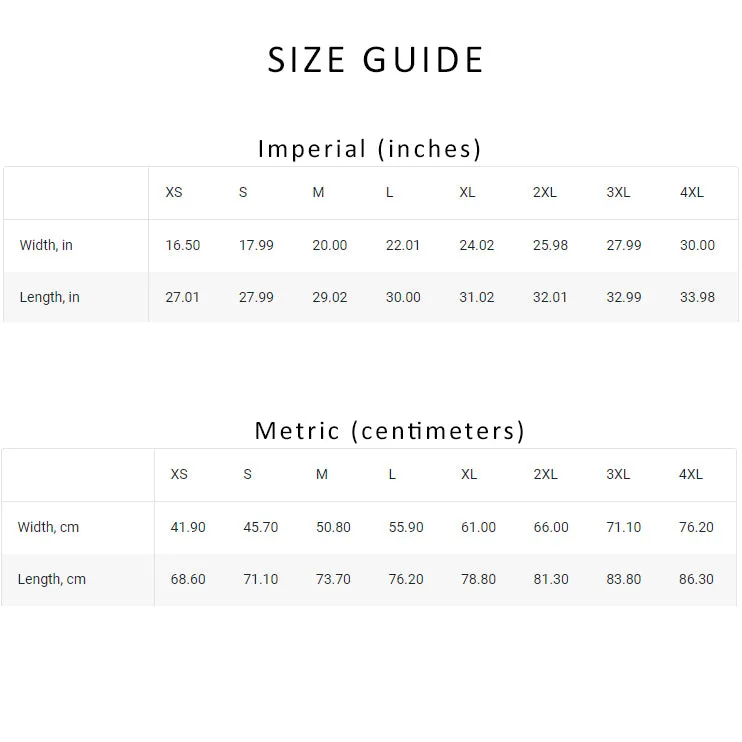The height and width of the screenshot is (742, 742).
Task: Click the SIZE GUIDE heading
Action: tap(375, 60)
